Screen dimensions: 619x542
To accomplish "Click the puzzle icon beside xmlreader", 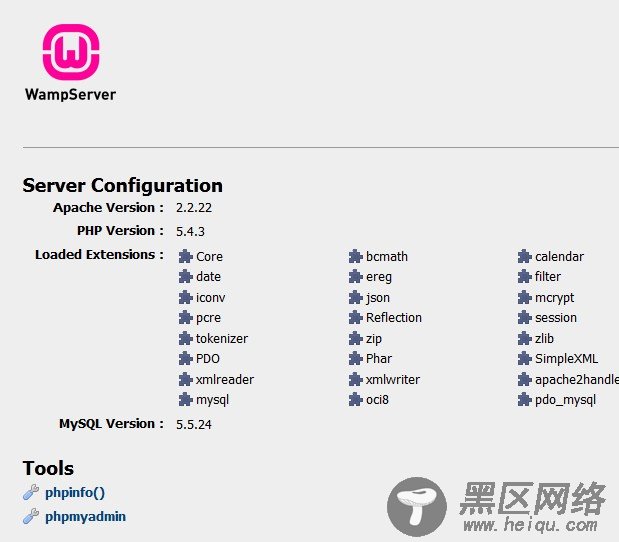I will (185, 379).
